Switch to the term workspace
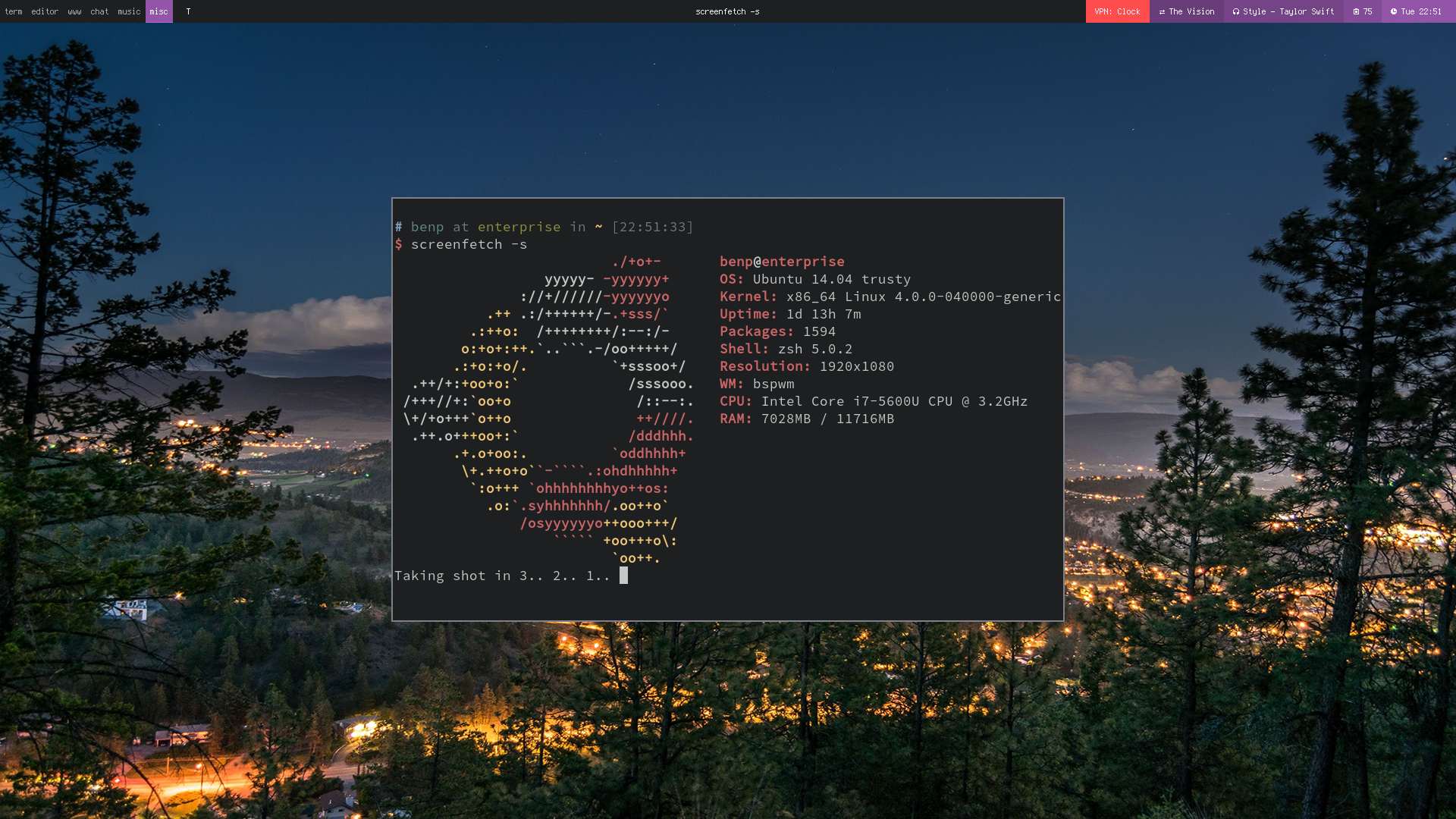Viewport: 1456px width, 819px height. click(x=14, y=11)
